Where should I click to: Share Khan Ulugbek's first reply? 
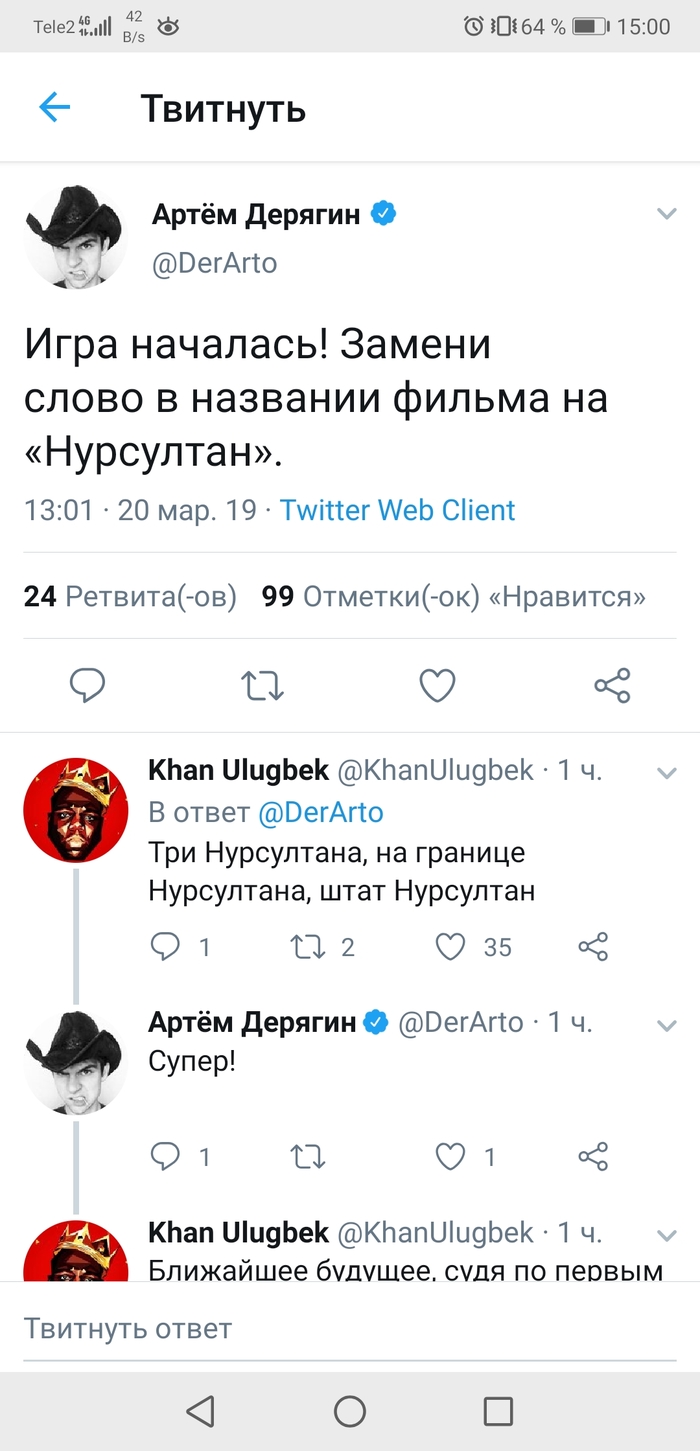click(x=593, y=946)
